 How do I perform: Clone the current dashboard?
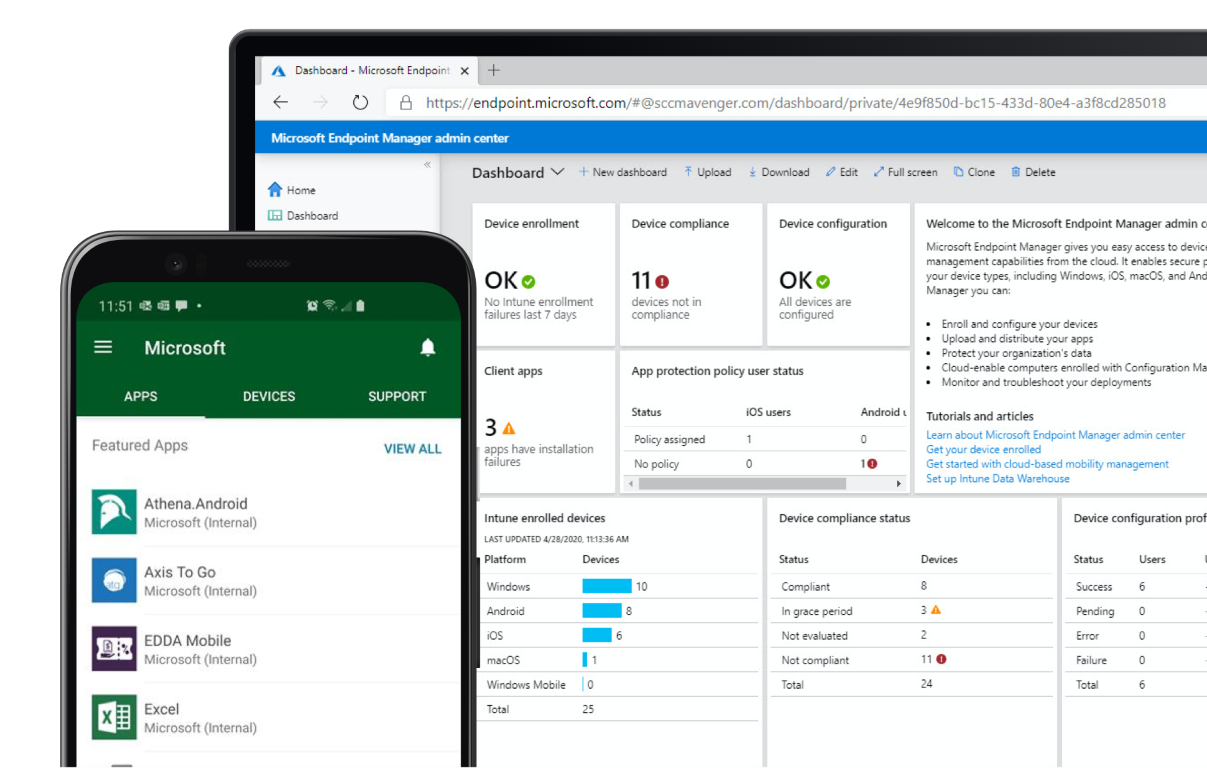point(973,172)
